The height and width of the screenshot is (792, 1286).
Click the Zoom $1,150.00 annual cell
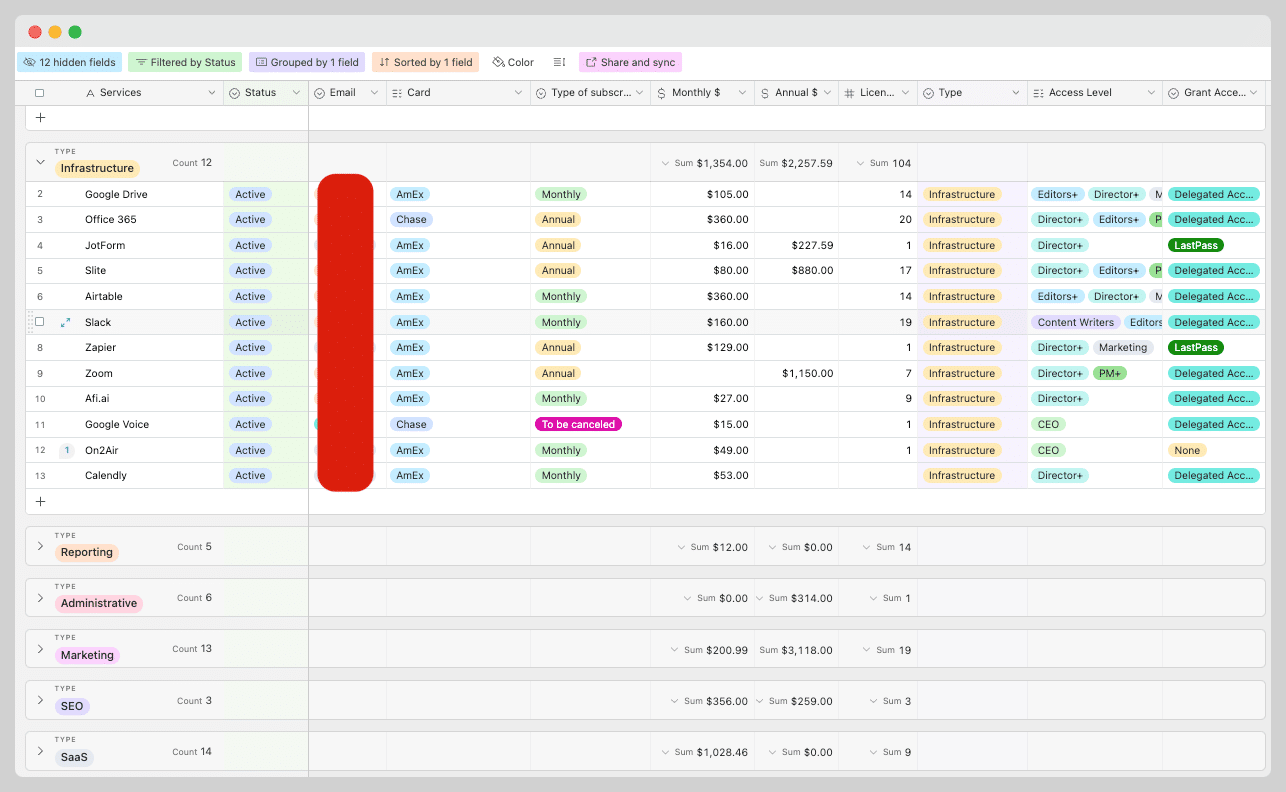[x=796, y=373]
